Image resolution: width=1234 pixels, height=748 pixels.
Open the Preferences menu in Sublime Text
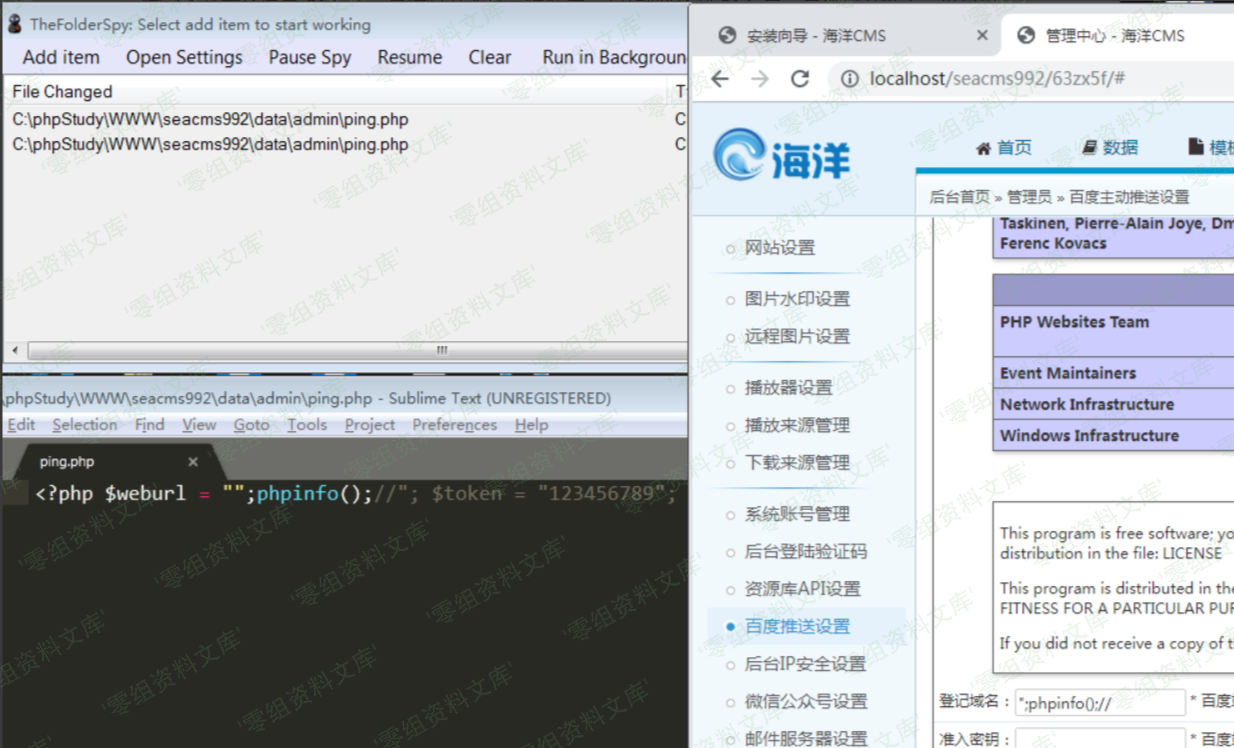(x=454, y=425)
